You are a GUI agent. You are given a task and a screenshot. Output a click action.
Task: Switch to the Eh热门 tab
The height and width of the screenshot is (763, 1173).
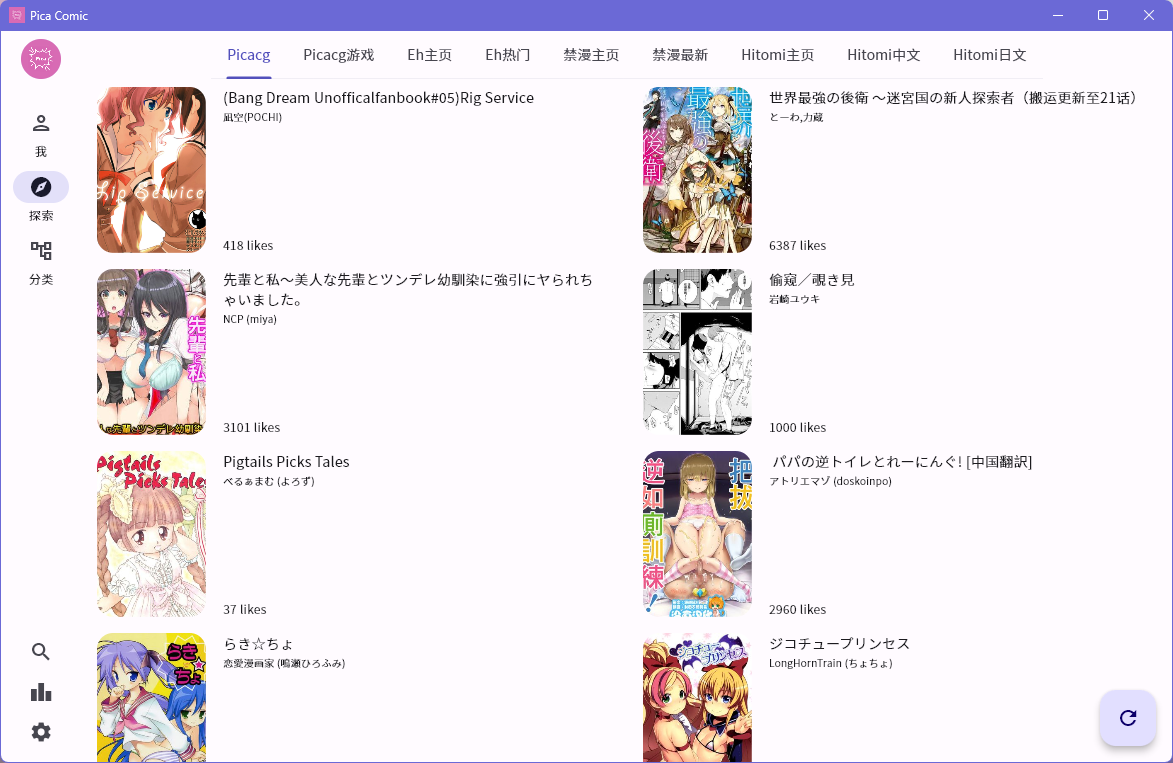pyautogui.click(x=507, y=55)
